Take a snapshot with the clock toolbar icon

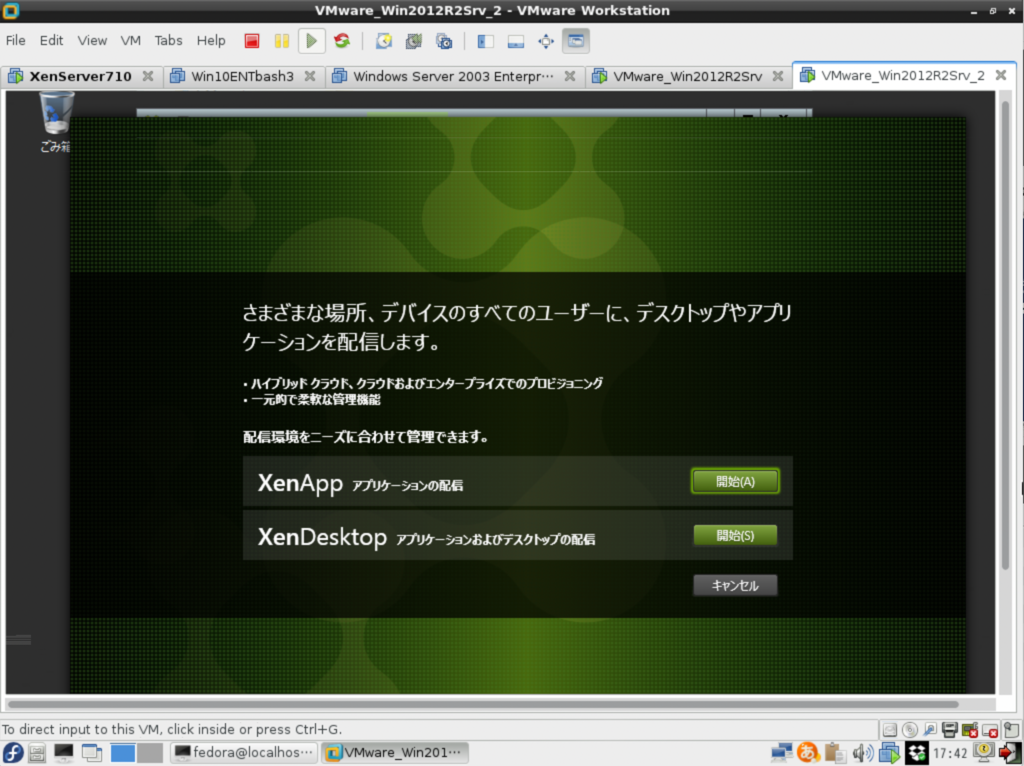coord(384,41)
